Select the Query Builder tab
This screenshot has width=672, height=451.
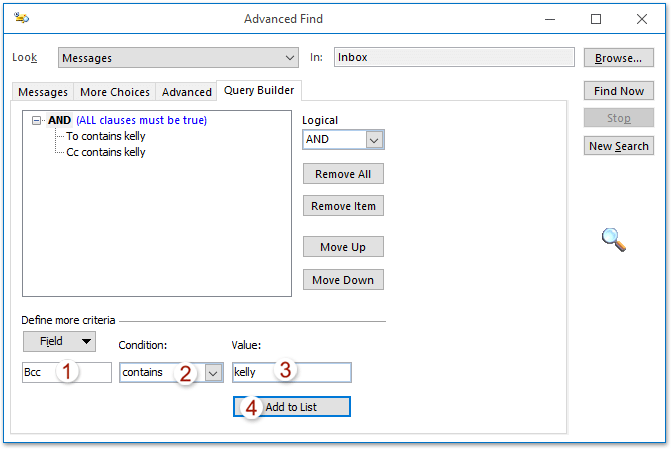point(259,90)
